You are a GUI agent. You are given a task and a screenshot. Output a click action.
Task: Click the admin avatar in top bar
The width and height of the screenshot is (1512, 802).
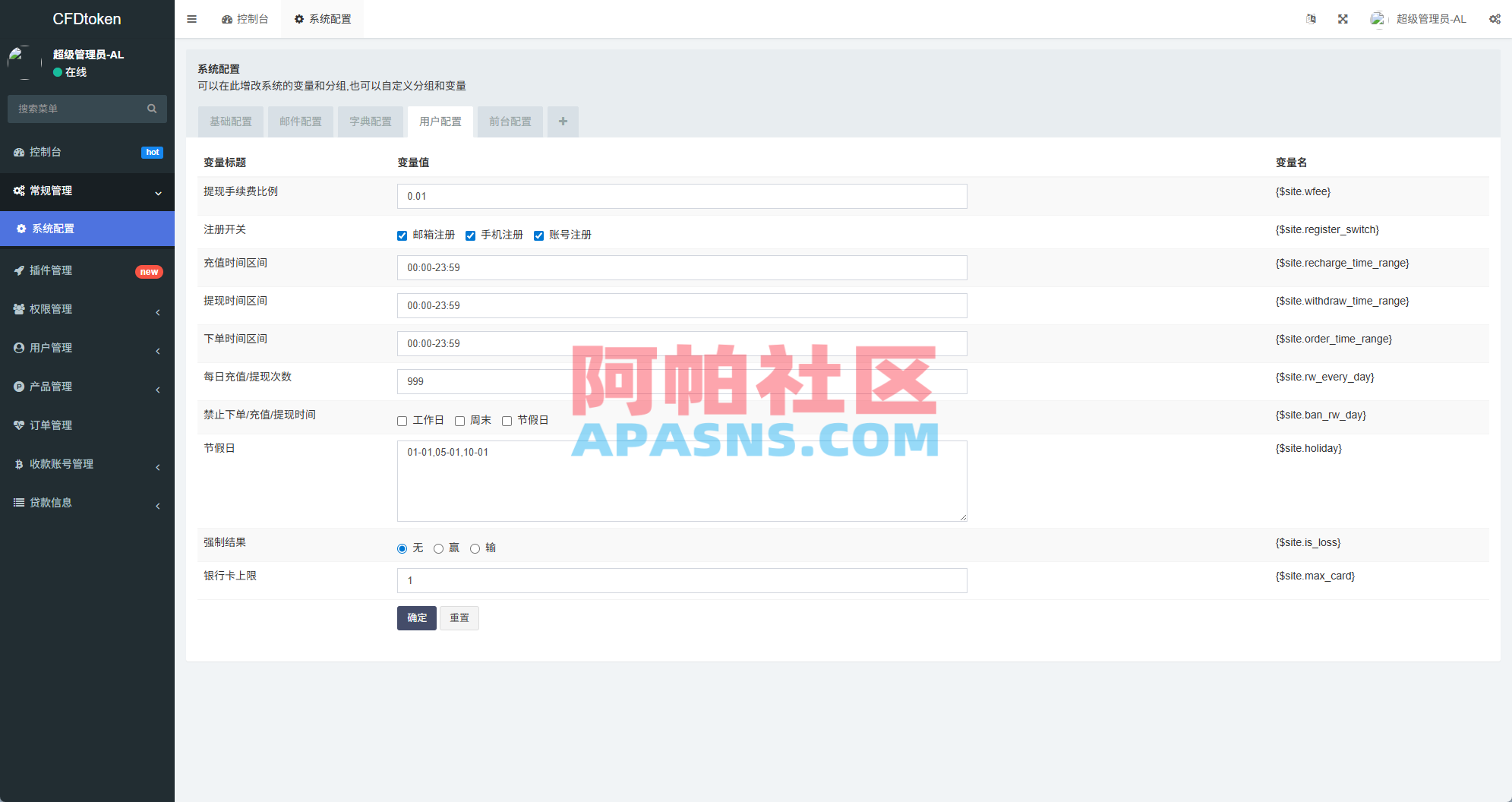[1378, 19]
